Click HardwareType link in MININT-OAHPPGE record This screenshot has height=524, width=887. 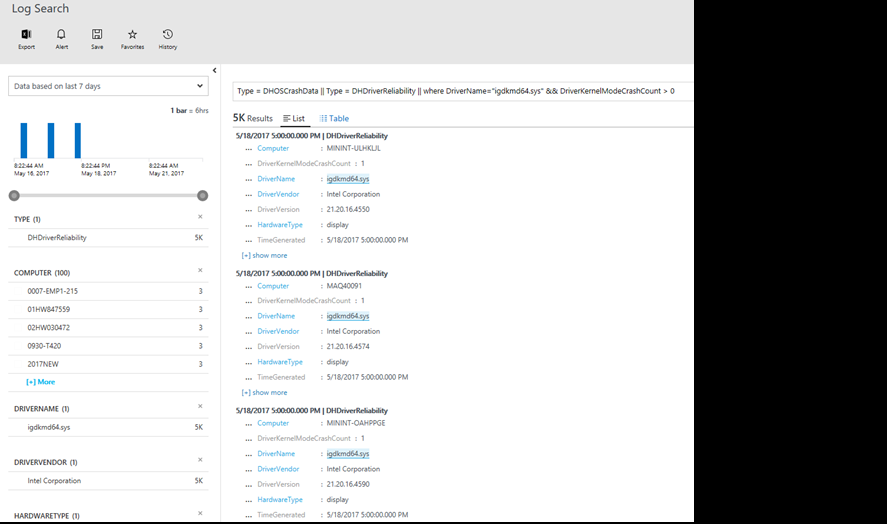[280, 500]
